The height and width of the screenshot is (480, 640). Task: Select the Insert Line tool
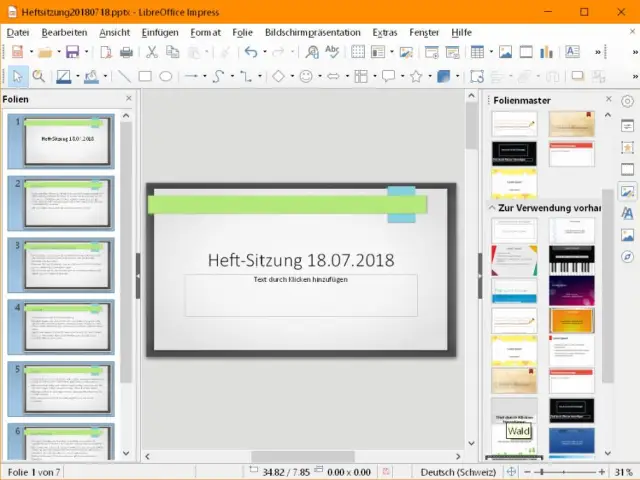124,76
